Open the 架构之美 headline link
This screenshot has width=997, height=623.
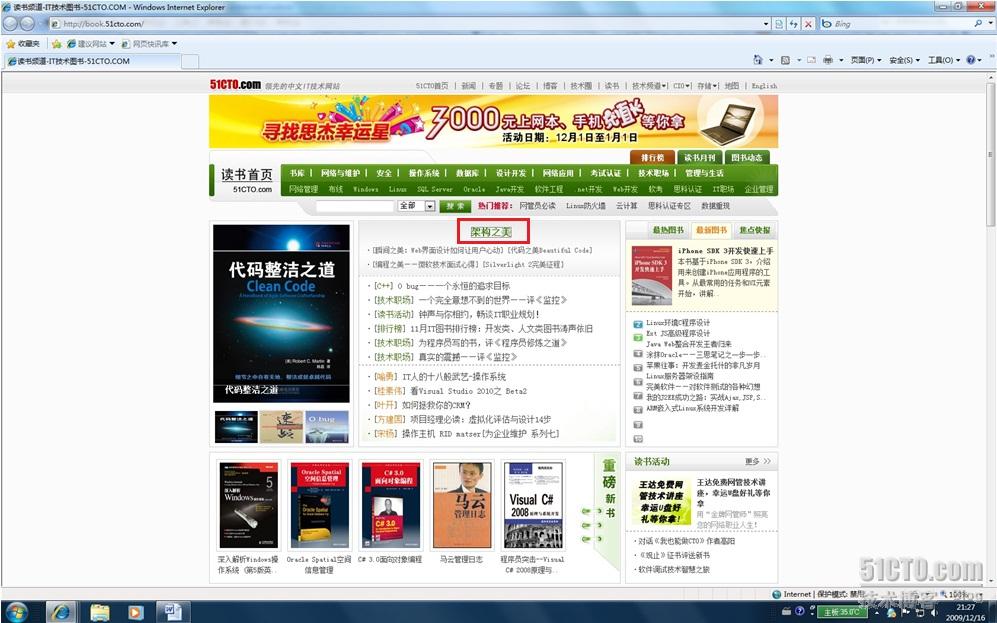tap(492, 232)
